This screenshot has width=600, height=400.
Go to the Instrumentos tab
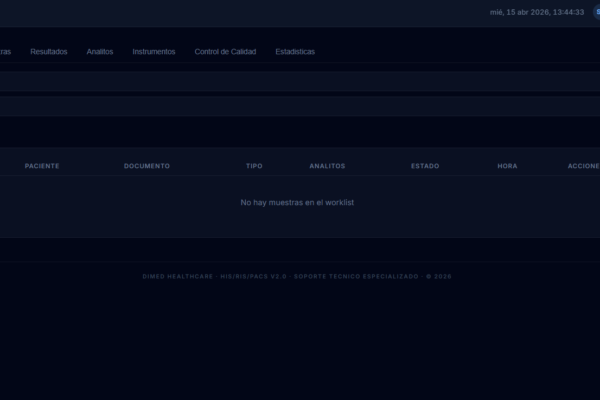click(154, 51)
